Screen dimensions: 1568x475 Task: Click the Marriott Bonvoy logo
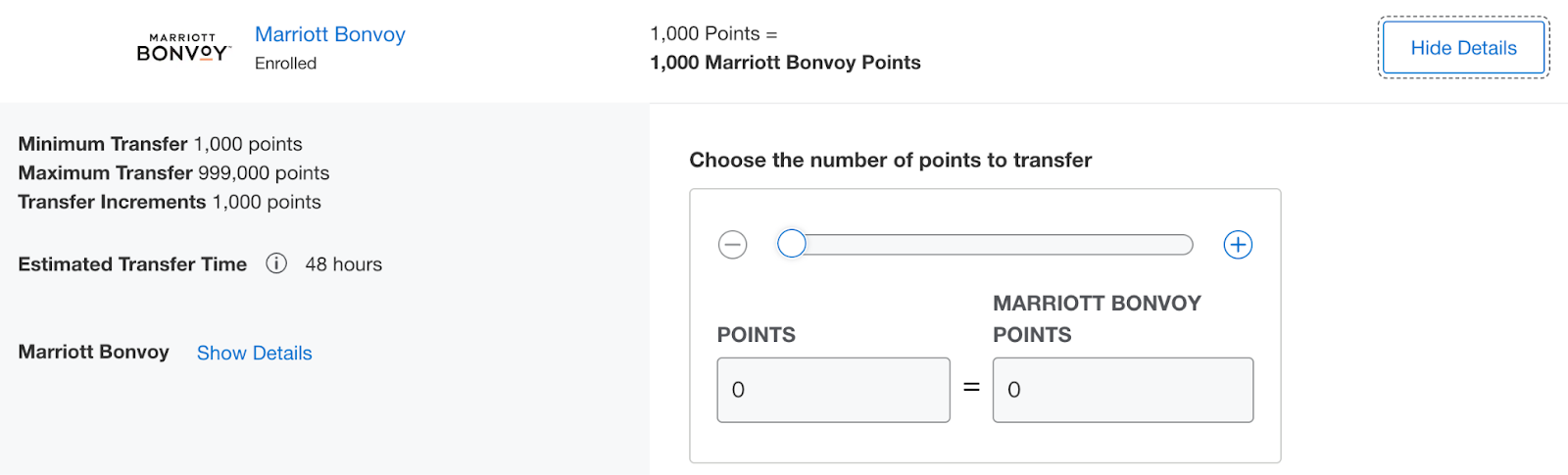(x=183, y=47)
